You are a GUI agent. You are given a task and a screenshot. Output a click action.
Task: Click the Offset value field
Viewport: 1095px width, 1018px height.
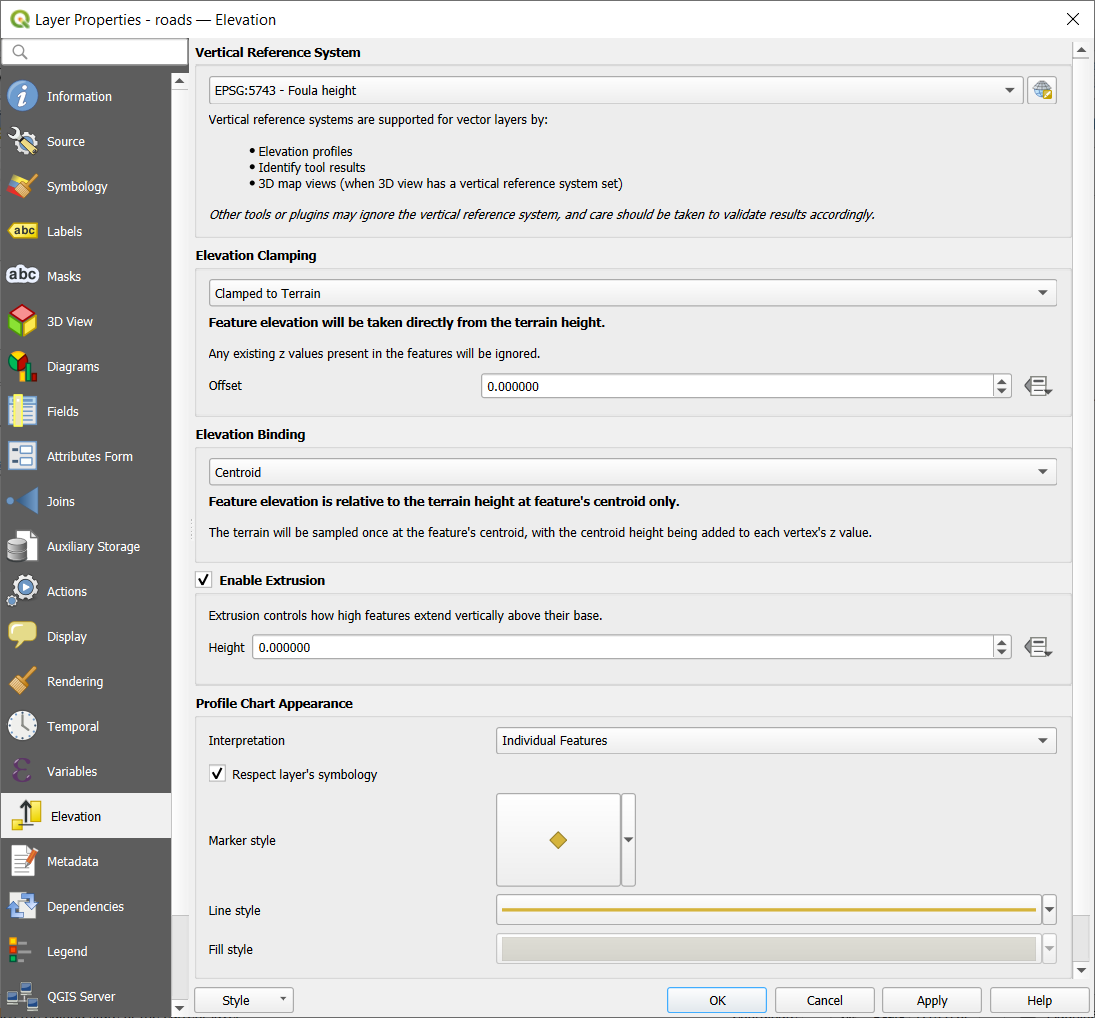pyautogui.click(x=737, y=386)
